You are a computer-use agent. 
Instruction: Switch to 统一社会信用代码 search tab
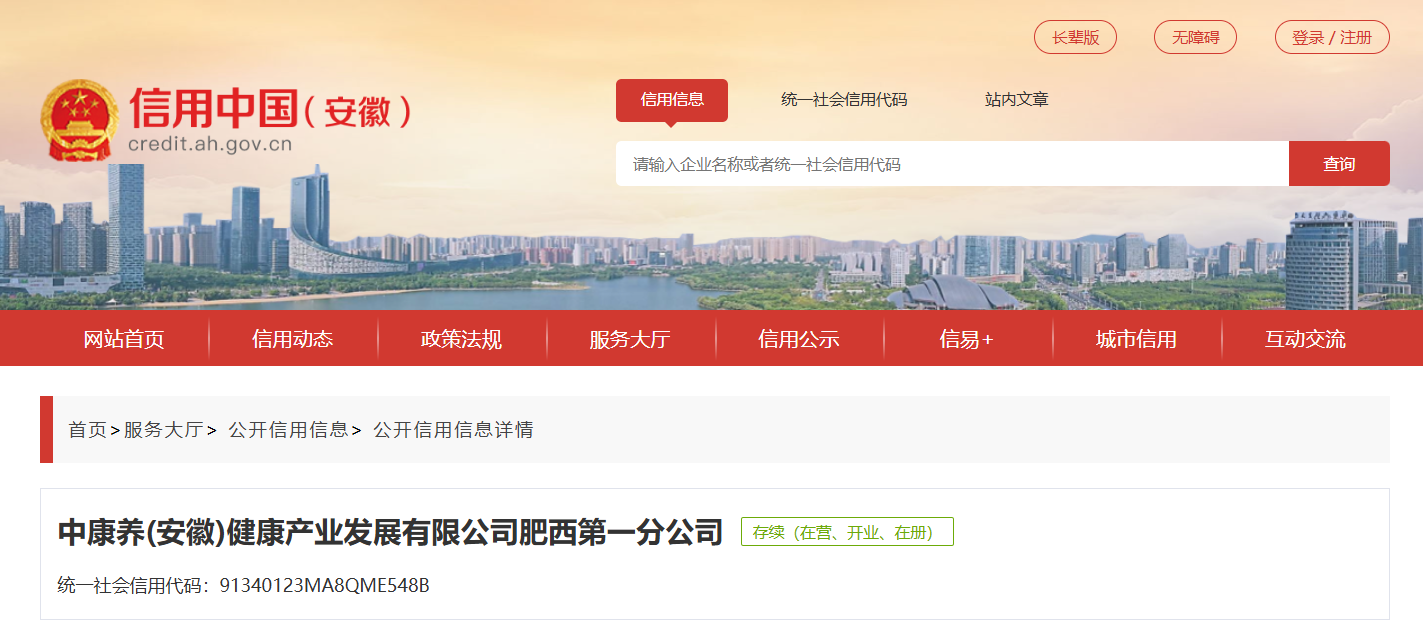tap(844, 99)
